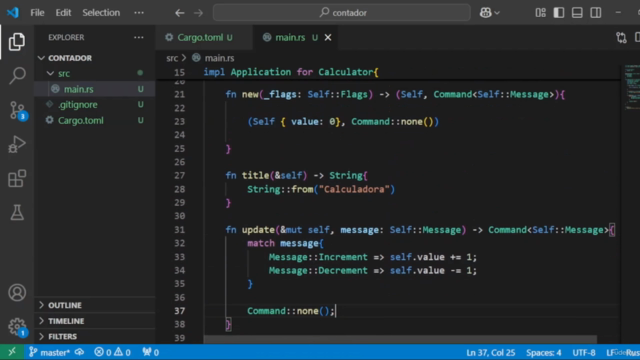This screenshot has width=640, height=360.
Task: Open the Extensions view
Action: tap(17, 179)
